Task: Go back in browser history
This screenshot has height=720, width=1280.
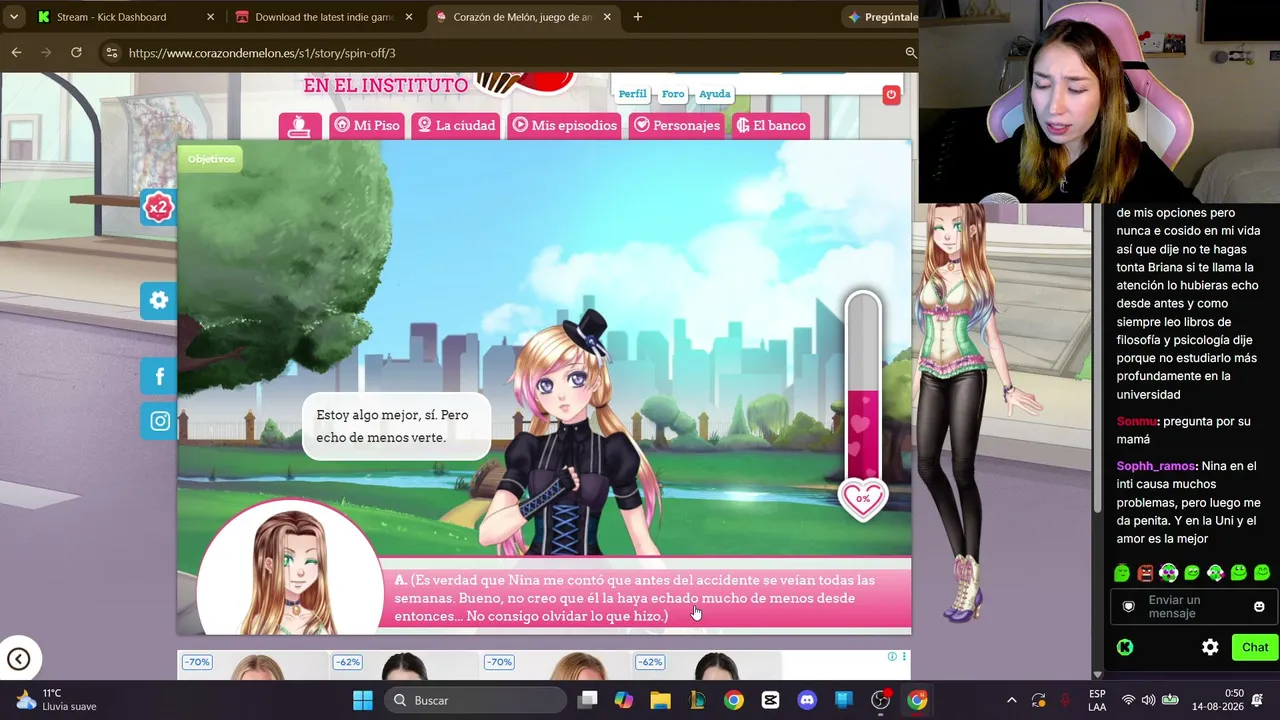Action: (x=16, y=53)
